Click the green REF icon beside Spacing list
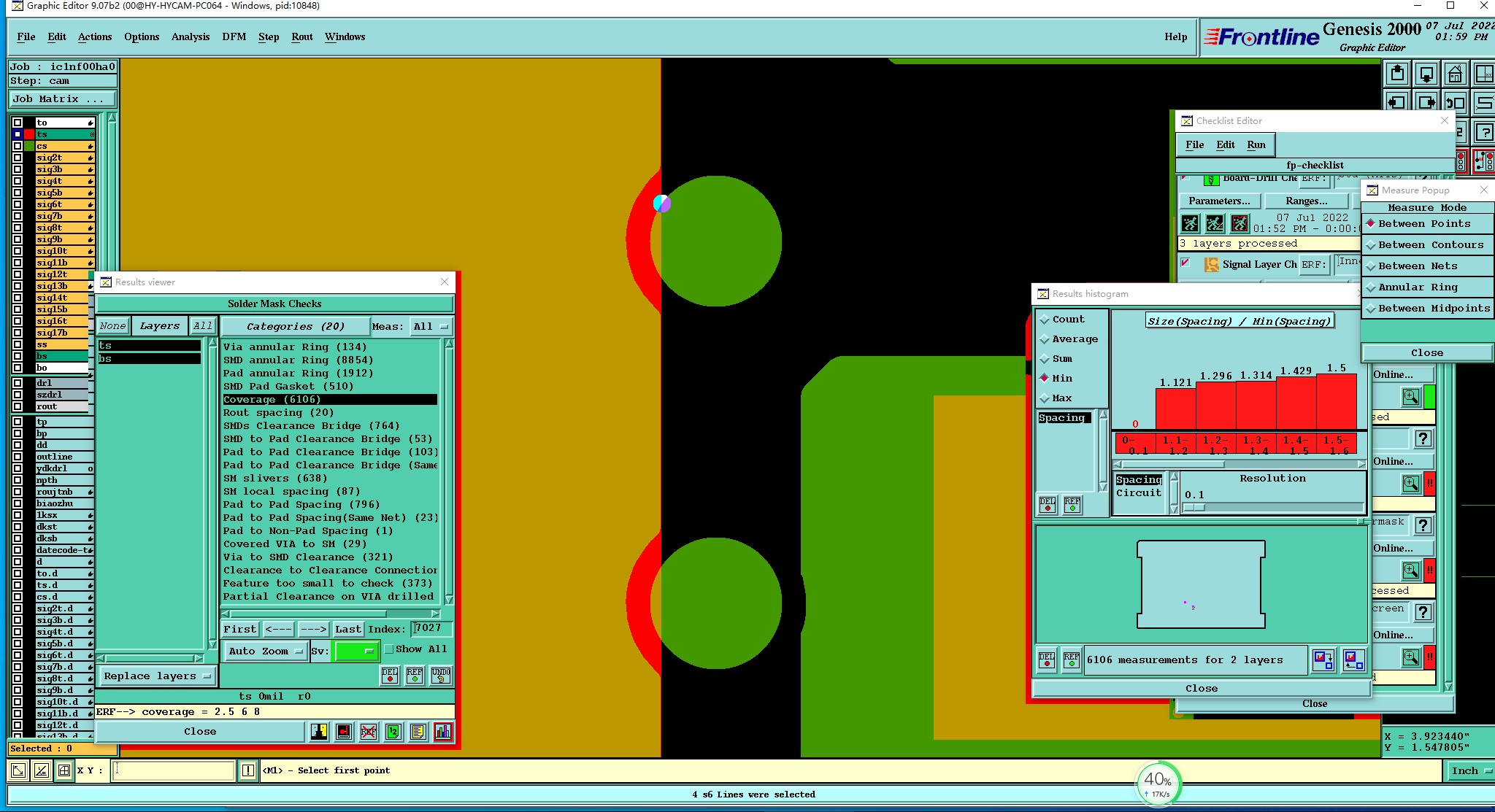 tap(1072, 505)
